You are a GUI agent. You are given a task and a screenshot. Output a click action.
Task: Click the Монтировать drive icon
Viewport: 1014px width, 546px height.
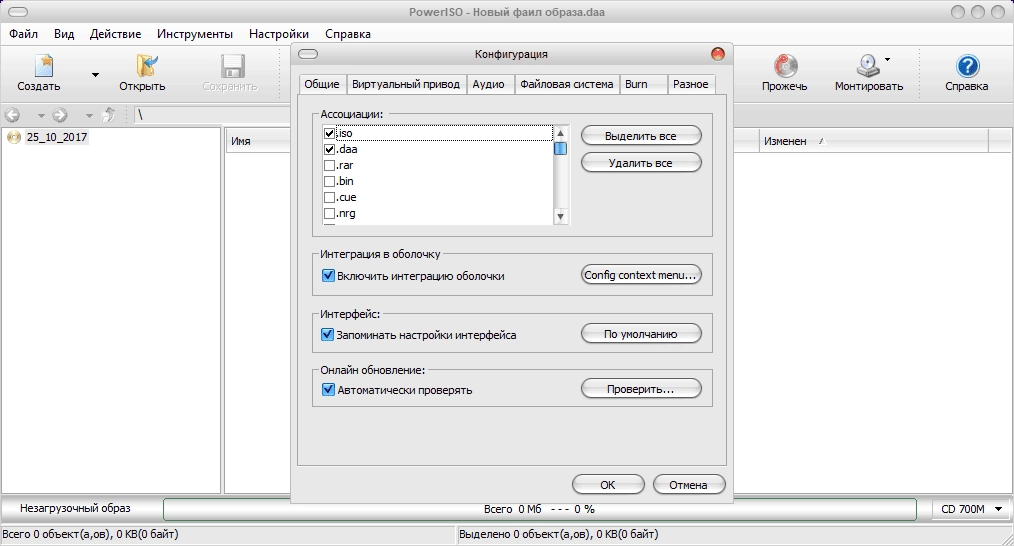tap(867, 65)
